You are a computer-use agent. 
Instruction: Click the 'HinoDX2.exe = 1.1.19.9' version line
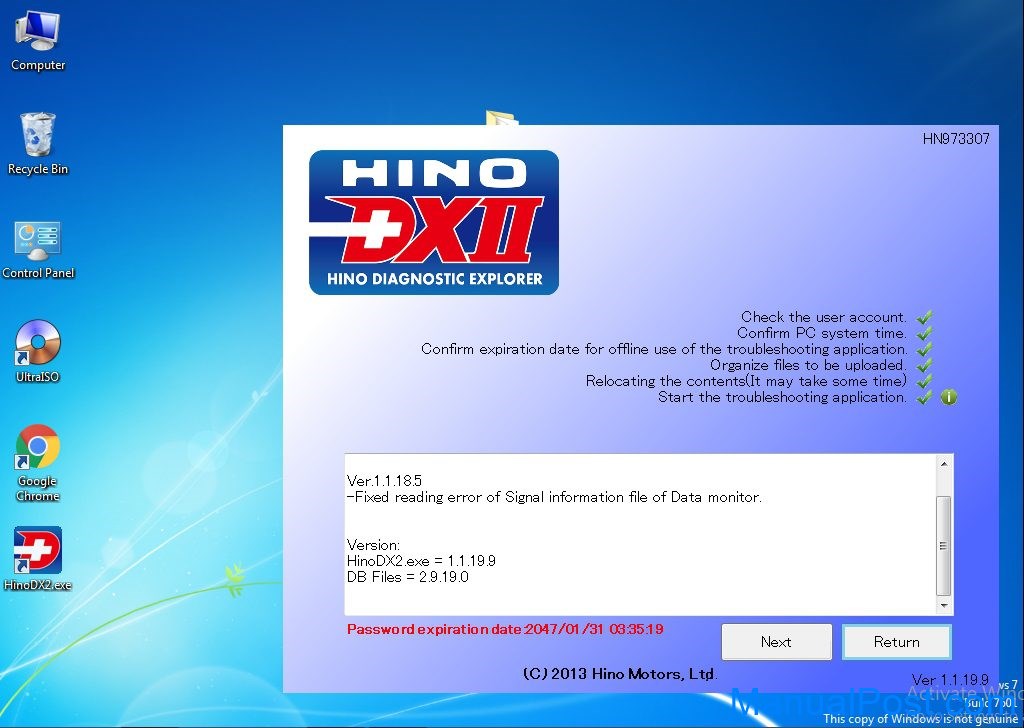click(x=421, y=561)
